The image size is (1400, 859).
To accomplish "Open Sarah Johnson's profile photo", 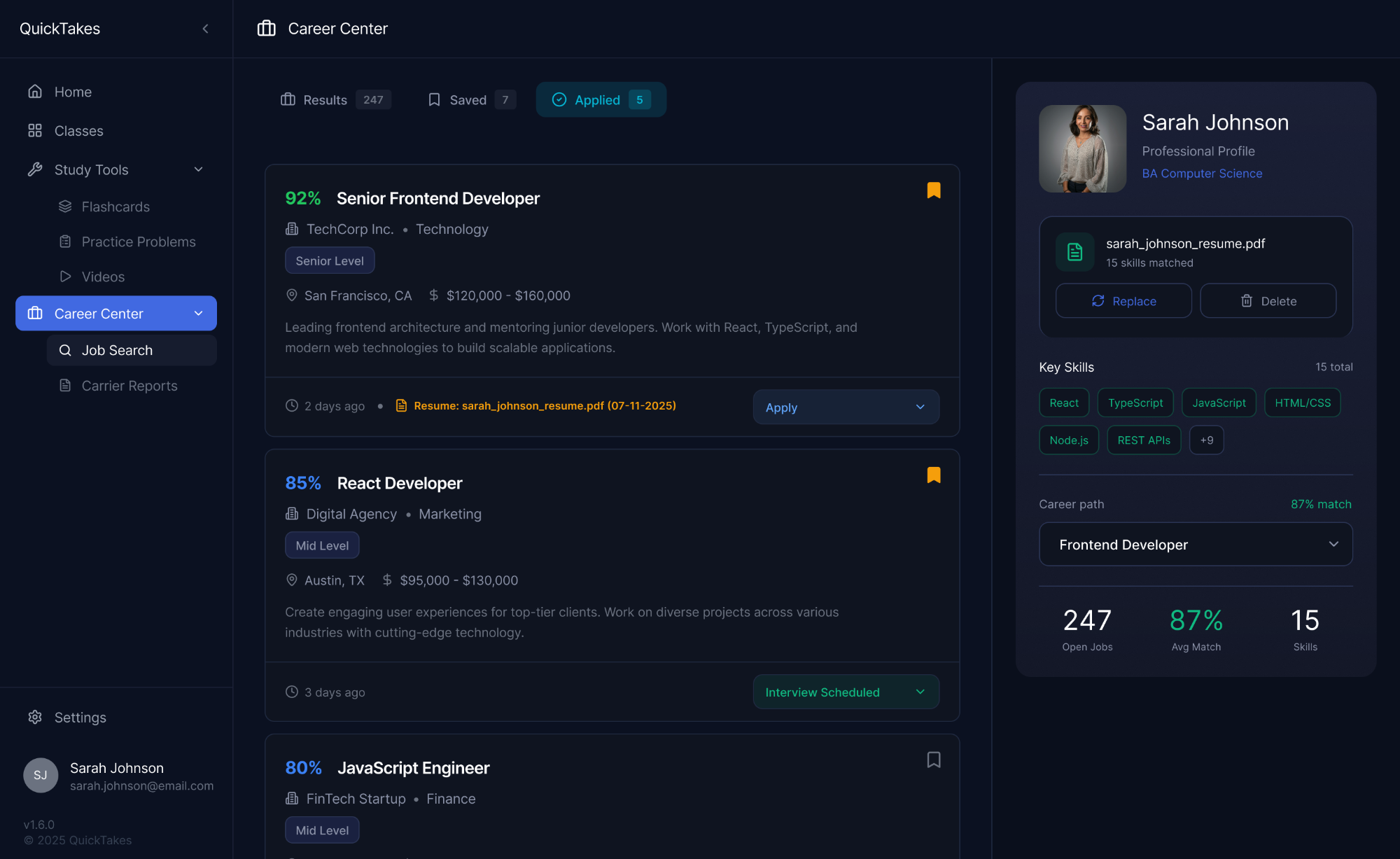I will coord(1082,148).
